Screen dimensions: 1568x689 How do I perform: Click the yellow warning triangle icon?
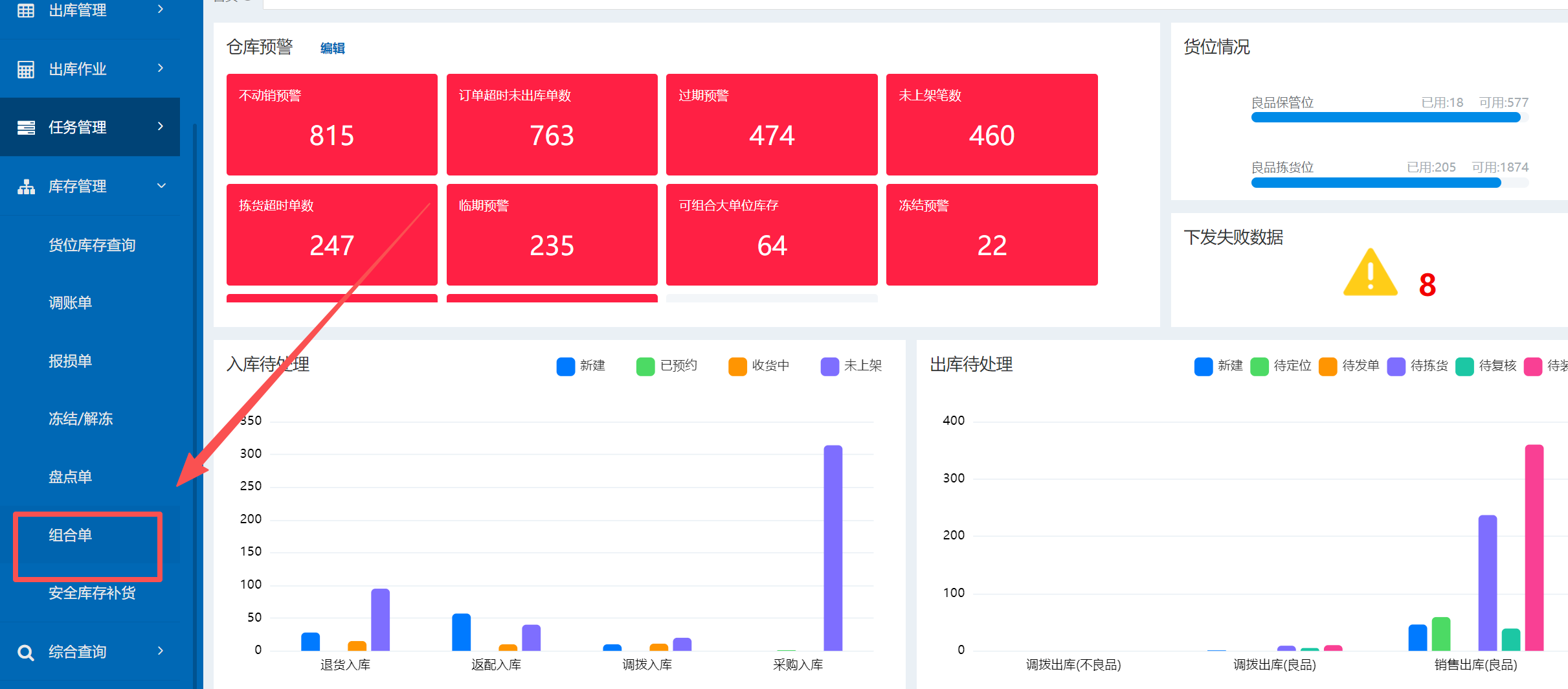[1370, 274]
